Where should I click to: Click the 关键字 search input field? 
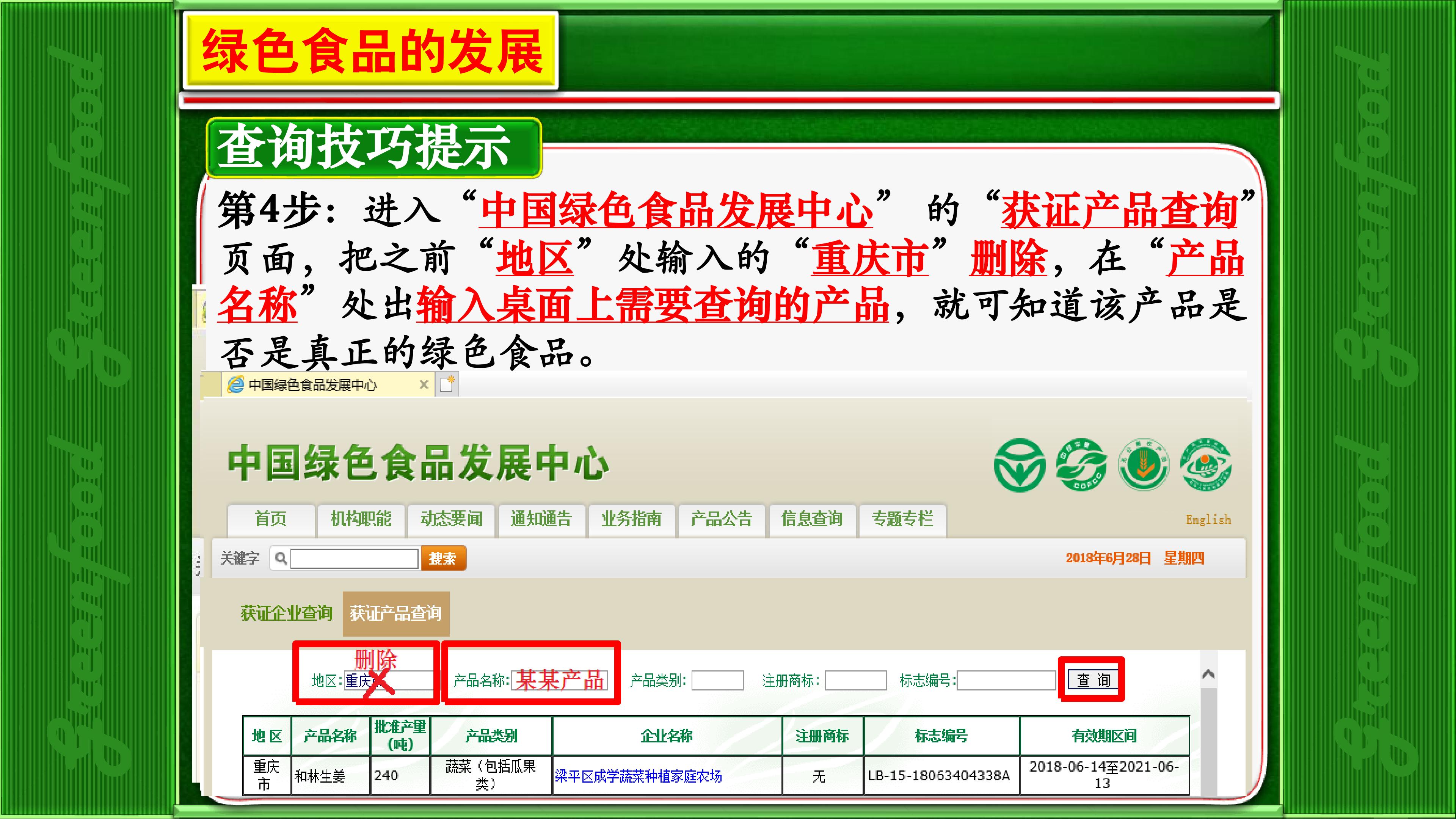pyautogui.click(x=355, y=559)
